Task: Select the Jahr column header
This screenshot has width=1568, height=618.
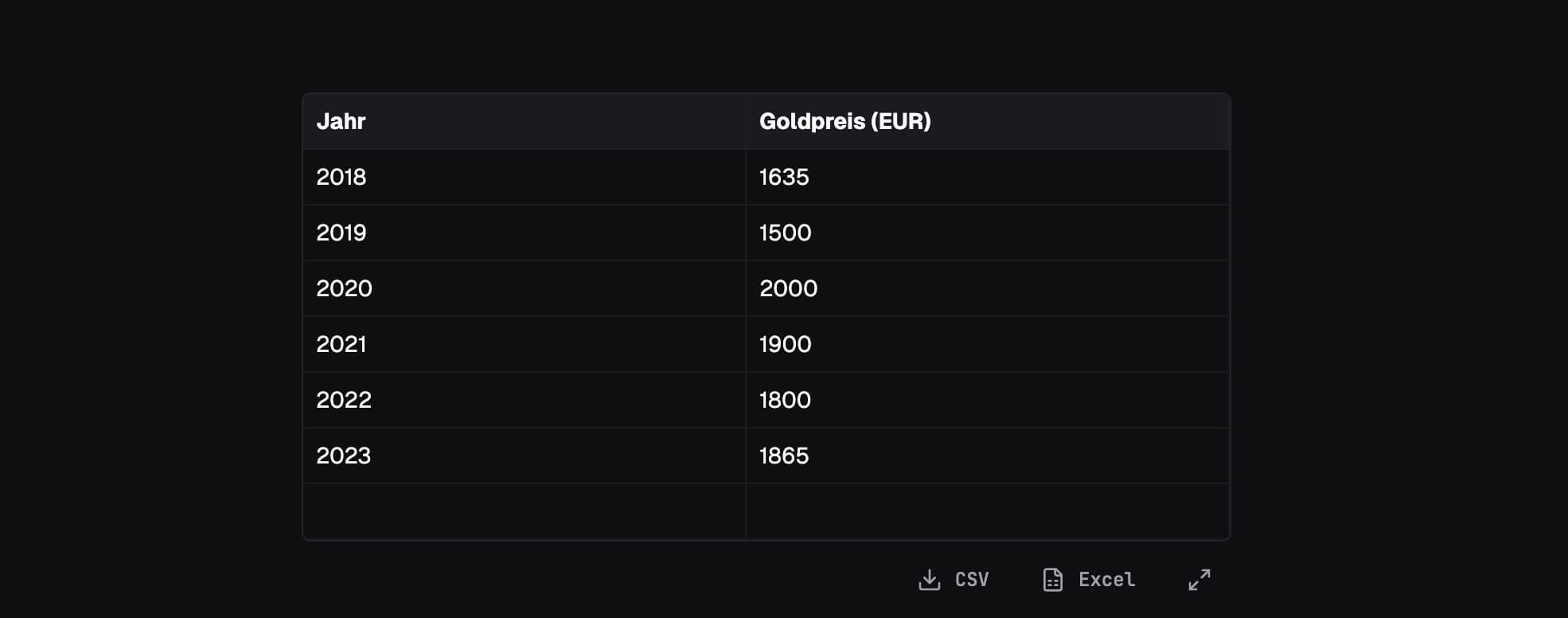Action: click(524, 121)
